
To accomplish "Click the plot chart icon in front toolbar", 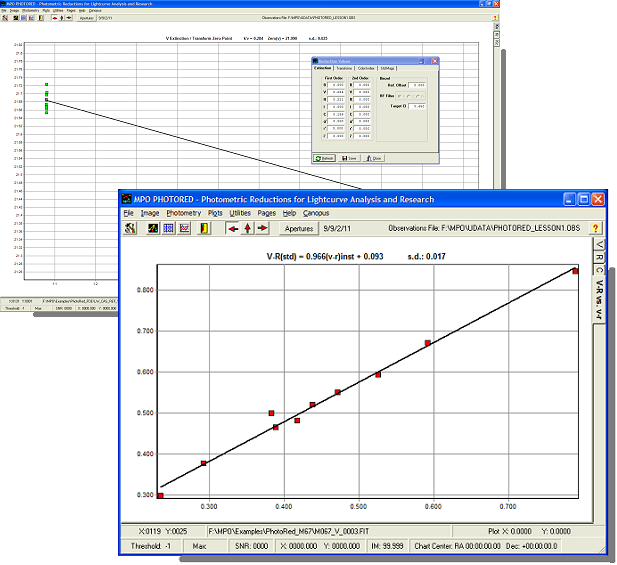I will pos(184,228).
